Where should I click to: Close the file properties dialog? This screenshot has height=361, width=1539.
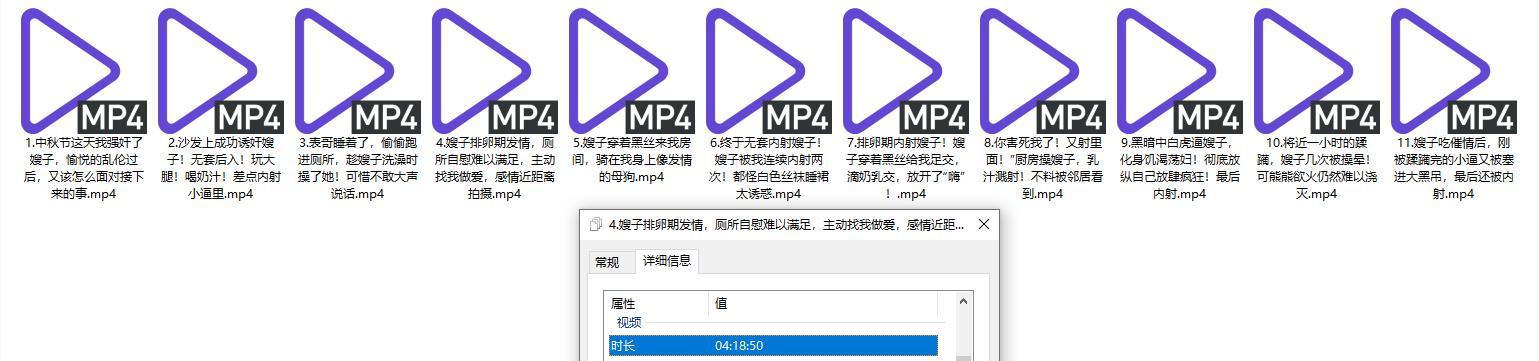click(984, 224)
